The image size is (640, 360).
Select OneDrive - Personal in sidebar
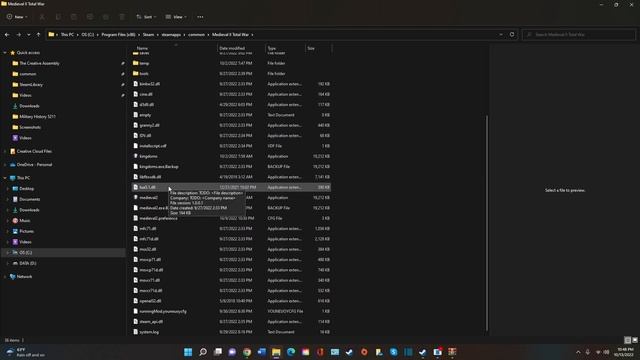tap(34, 165)
